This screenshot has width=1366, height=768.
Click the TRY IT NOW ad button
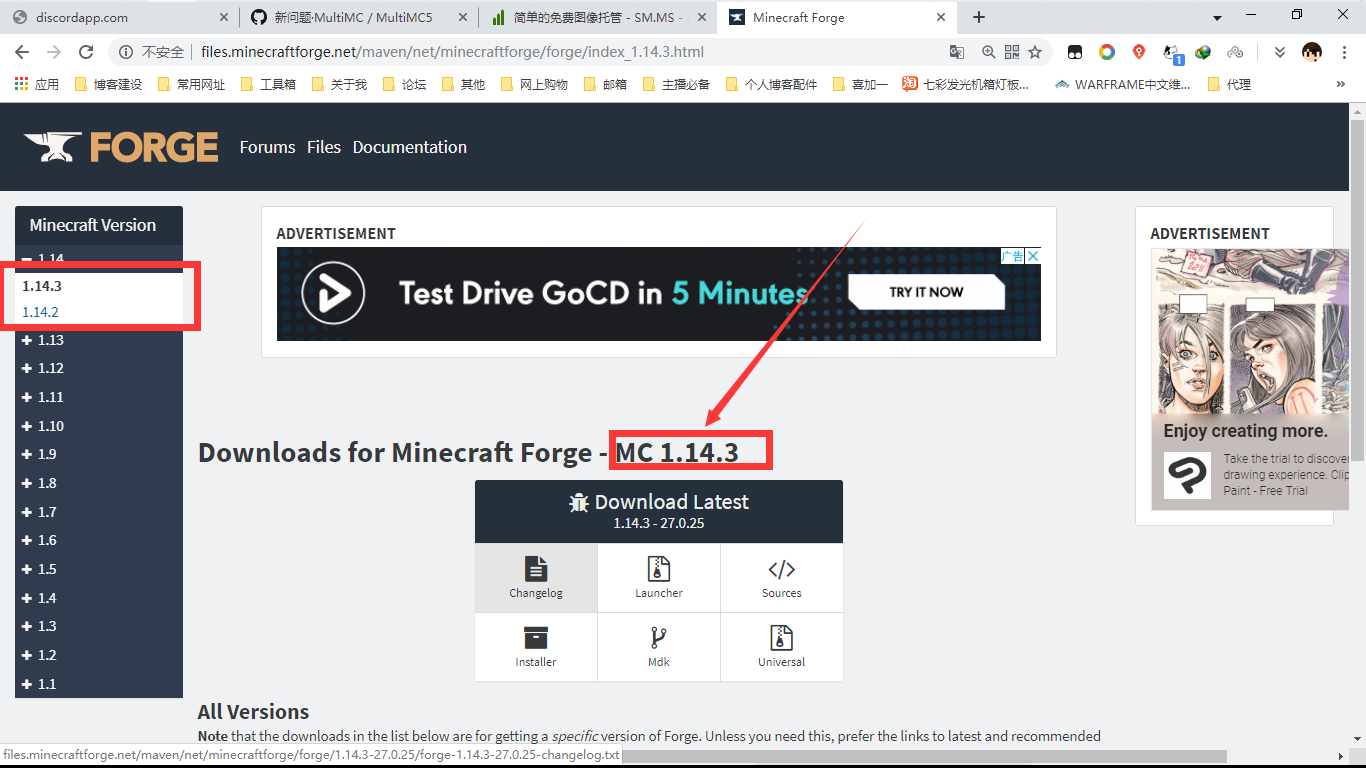(926, 291)
